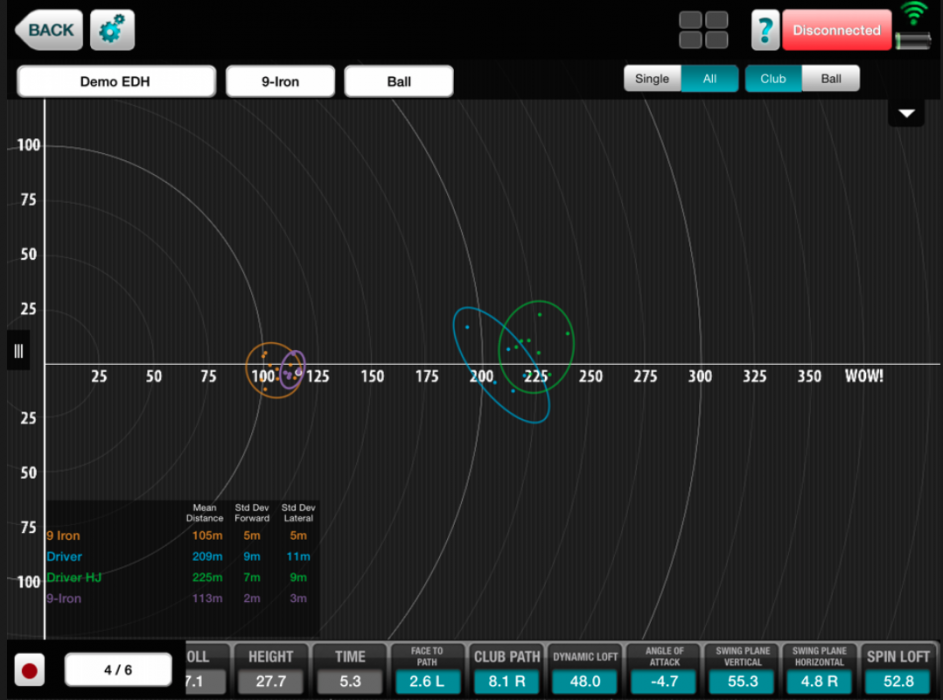Open the four-square grid view icon
Image resolution: width=943 pixels, height=700 pixels.
[x=703, y=29]
